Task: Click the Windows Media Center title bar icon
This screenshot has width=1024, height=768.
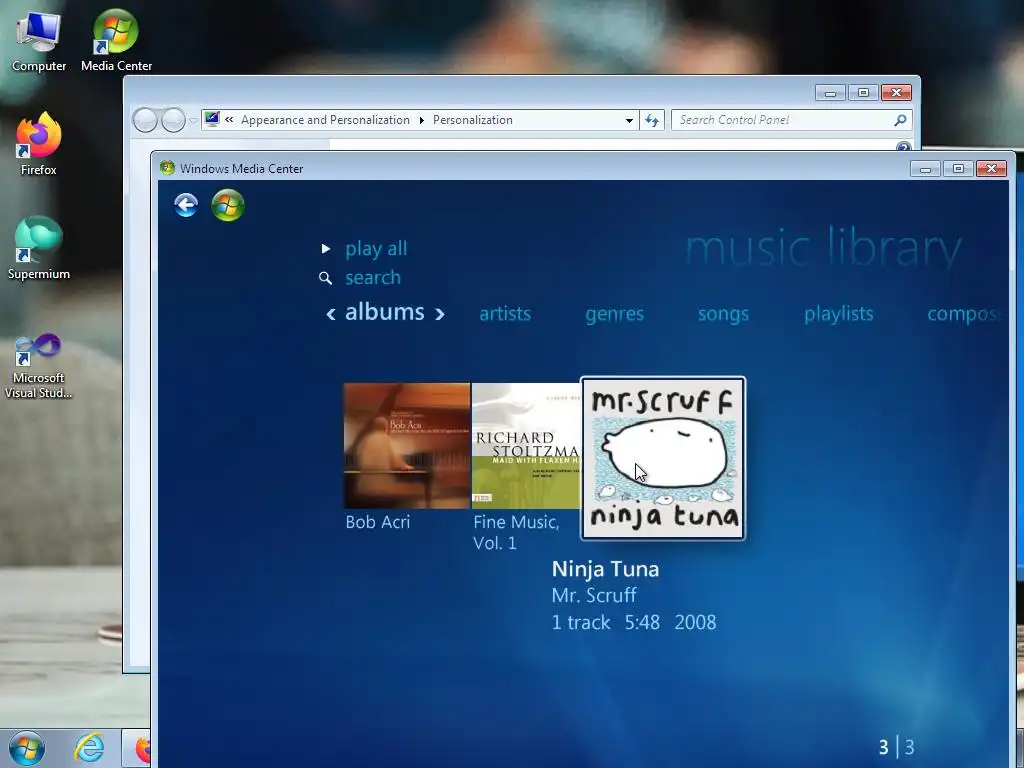Action: point(167,168)
